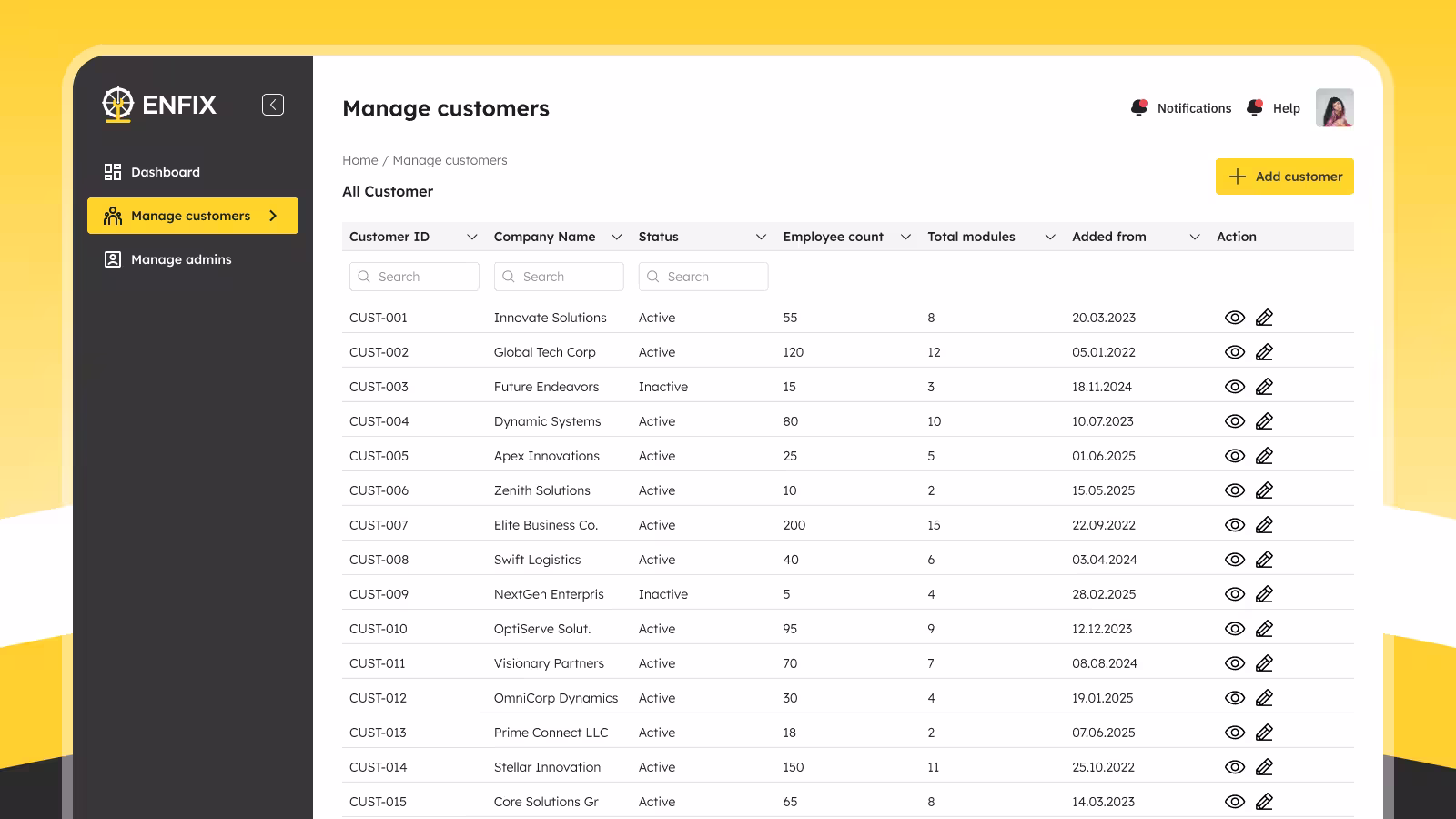This screenshot has width=1456, height=819.
Task: Click Notifications label in header
Action: (x=1194, y=108)
